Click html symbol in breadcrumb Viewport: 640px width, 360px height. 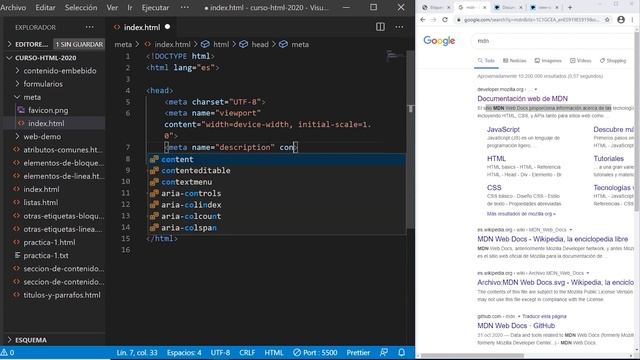(x=221, y=44)
